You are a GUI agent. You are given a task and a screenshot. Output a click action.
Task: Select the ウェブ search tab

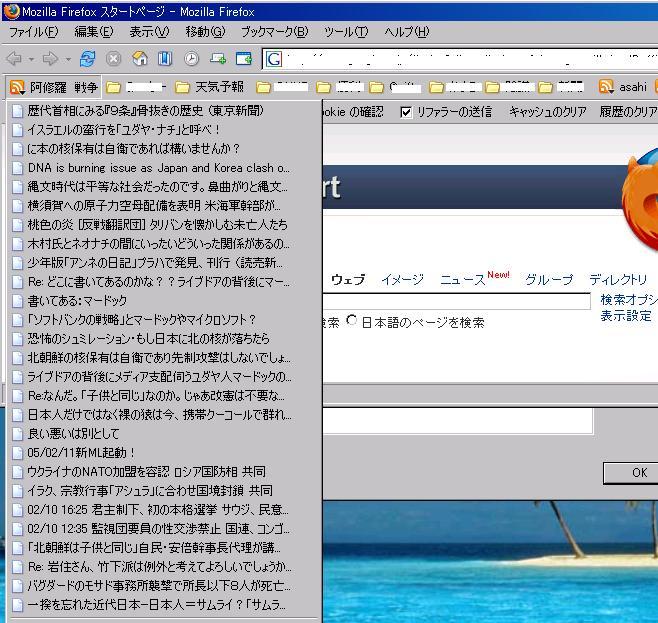pyautogui.click(x=348, y=279)
